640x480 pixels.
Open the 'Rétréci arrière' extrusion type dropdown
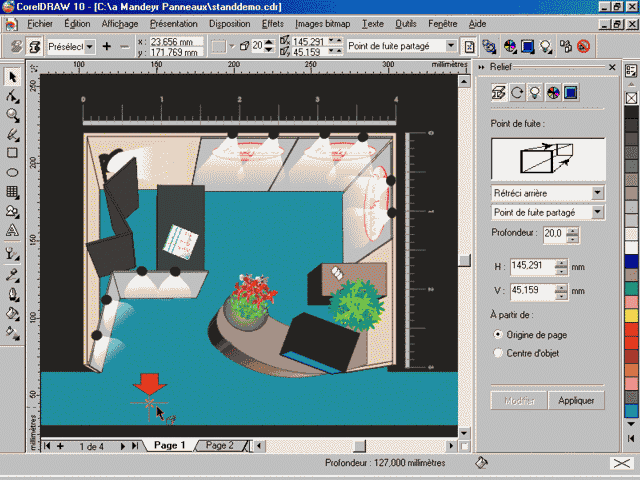tap(597, 192)
